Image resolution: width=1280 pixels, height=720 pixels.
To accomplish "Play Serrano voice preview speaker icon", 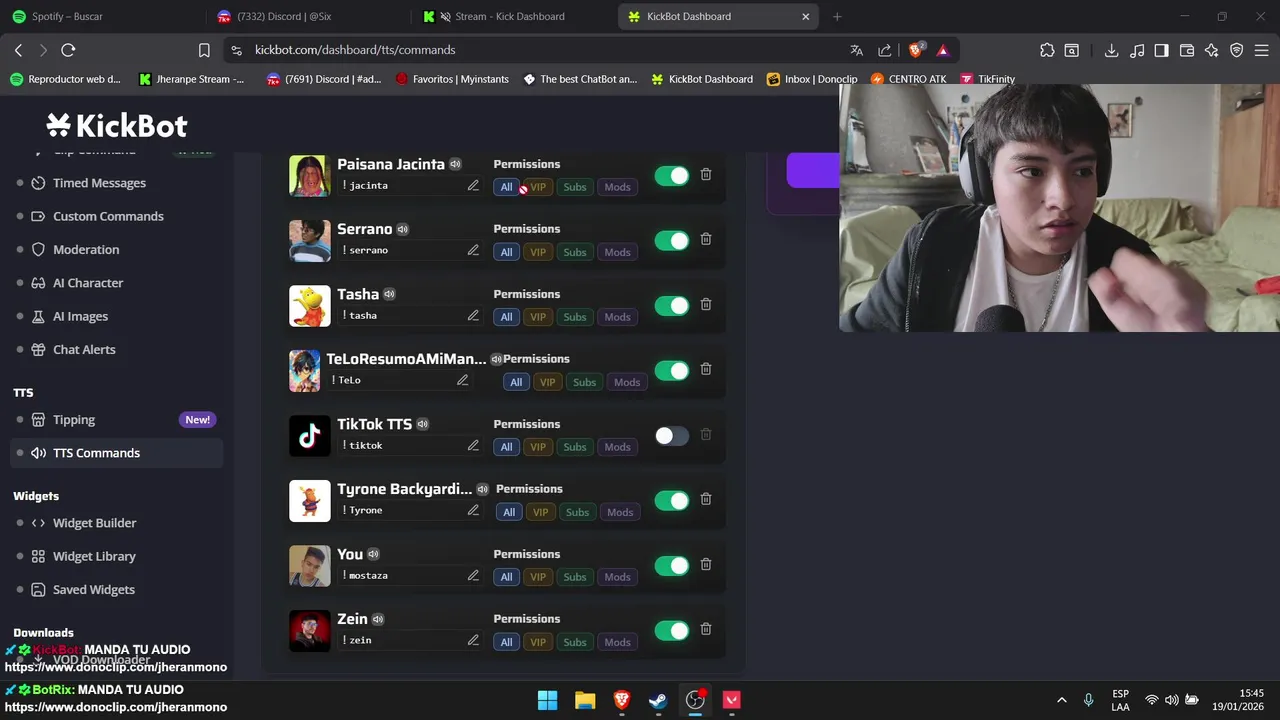I will pos(402,229).
